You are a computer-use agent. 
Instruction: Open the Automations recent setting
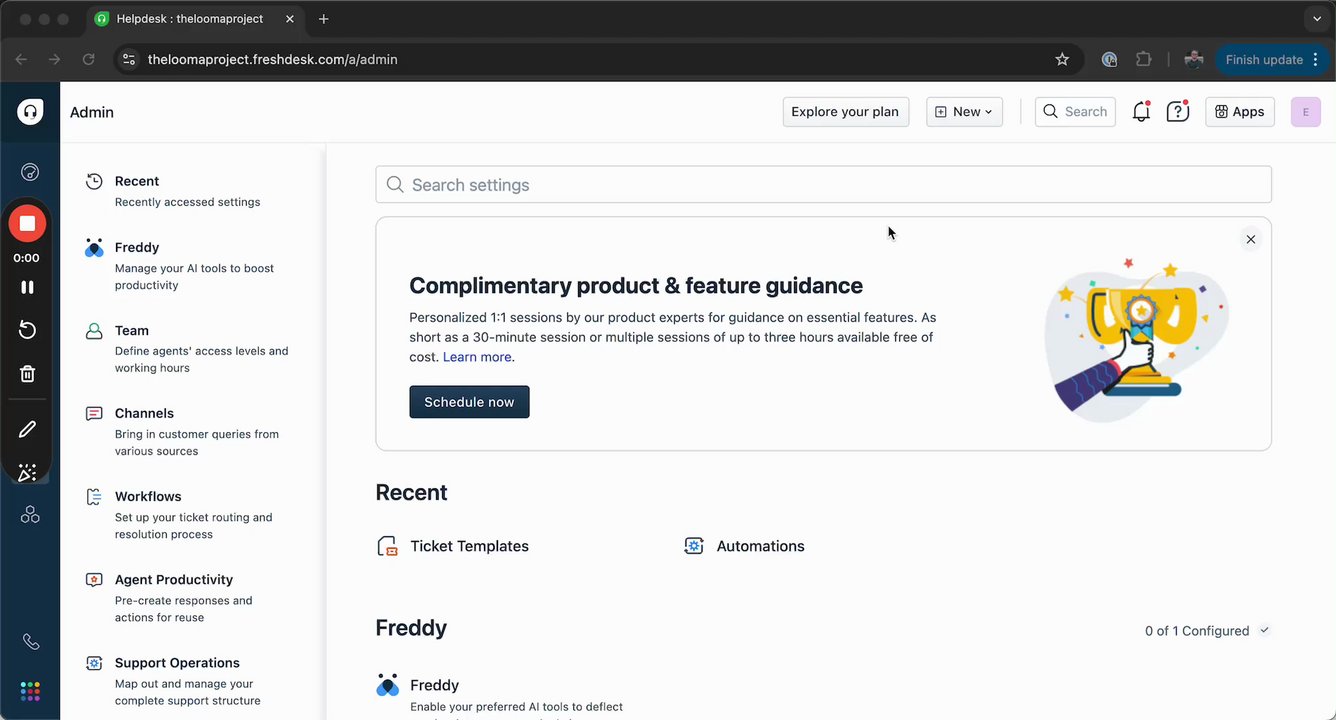tap(759, 546)
